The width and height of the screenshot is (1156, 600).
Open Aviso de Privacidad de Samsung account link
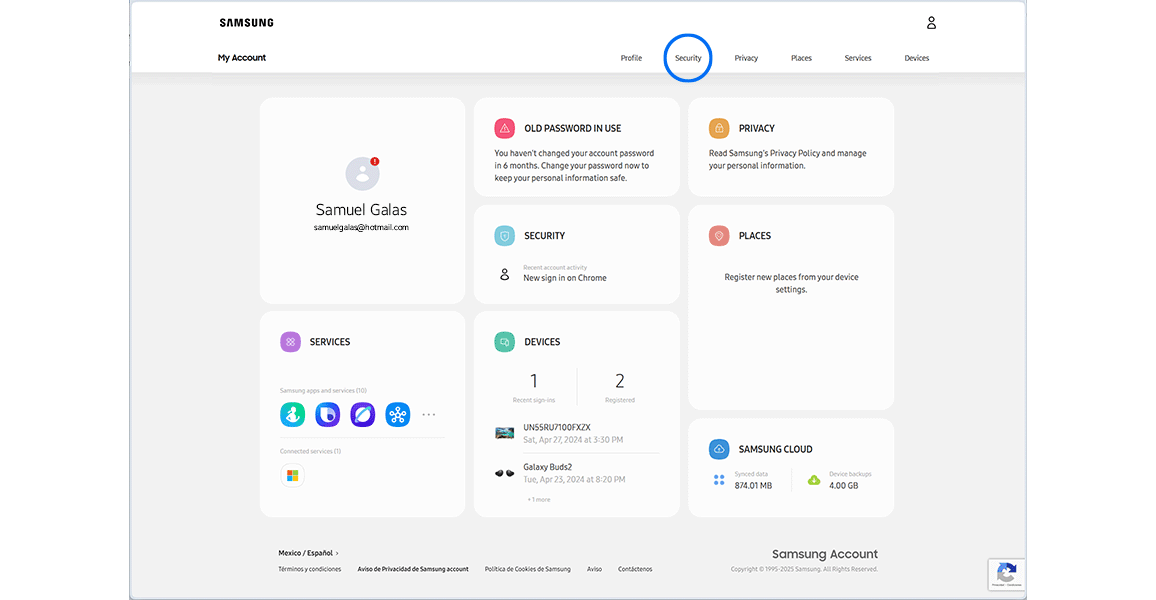point(413,568)
